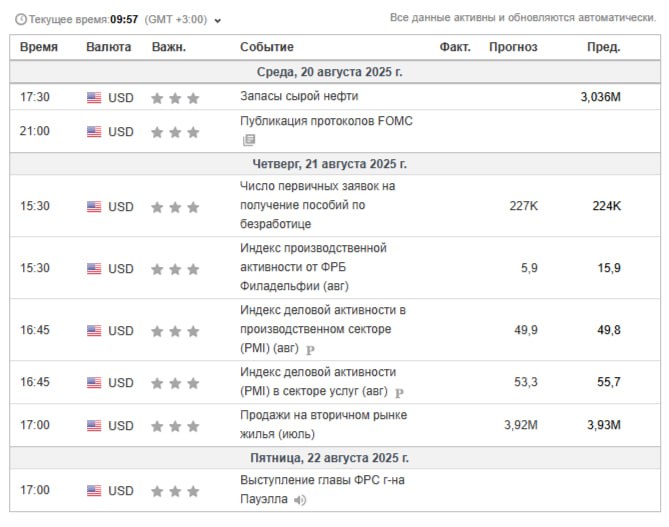
Task: Click the US flag in the jobless claims row
Action: [x=94, y=207]
